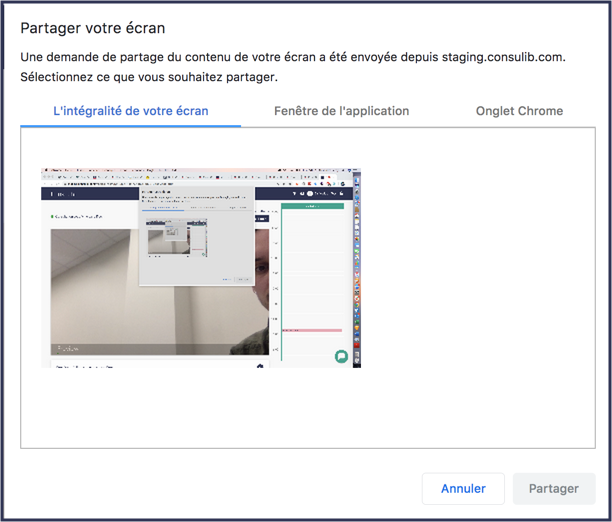Viewport: 612px width, 522px height.
Task: Click the white toggle in the previewed dark header
Action: (312, 193)
